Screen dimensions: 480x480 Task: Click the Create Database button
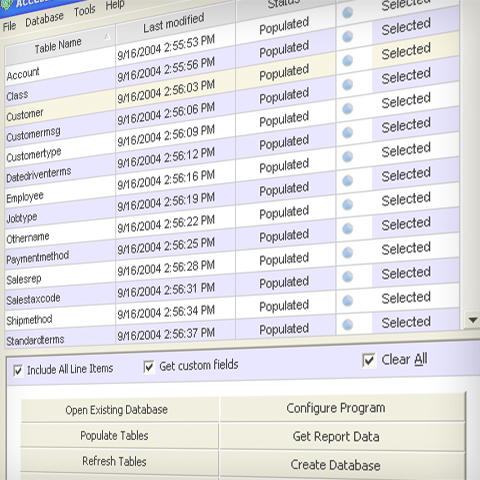tap(342, 465)
